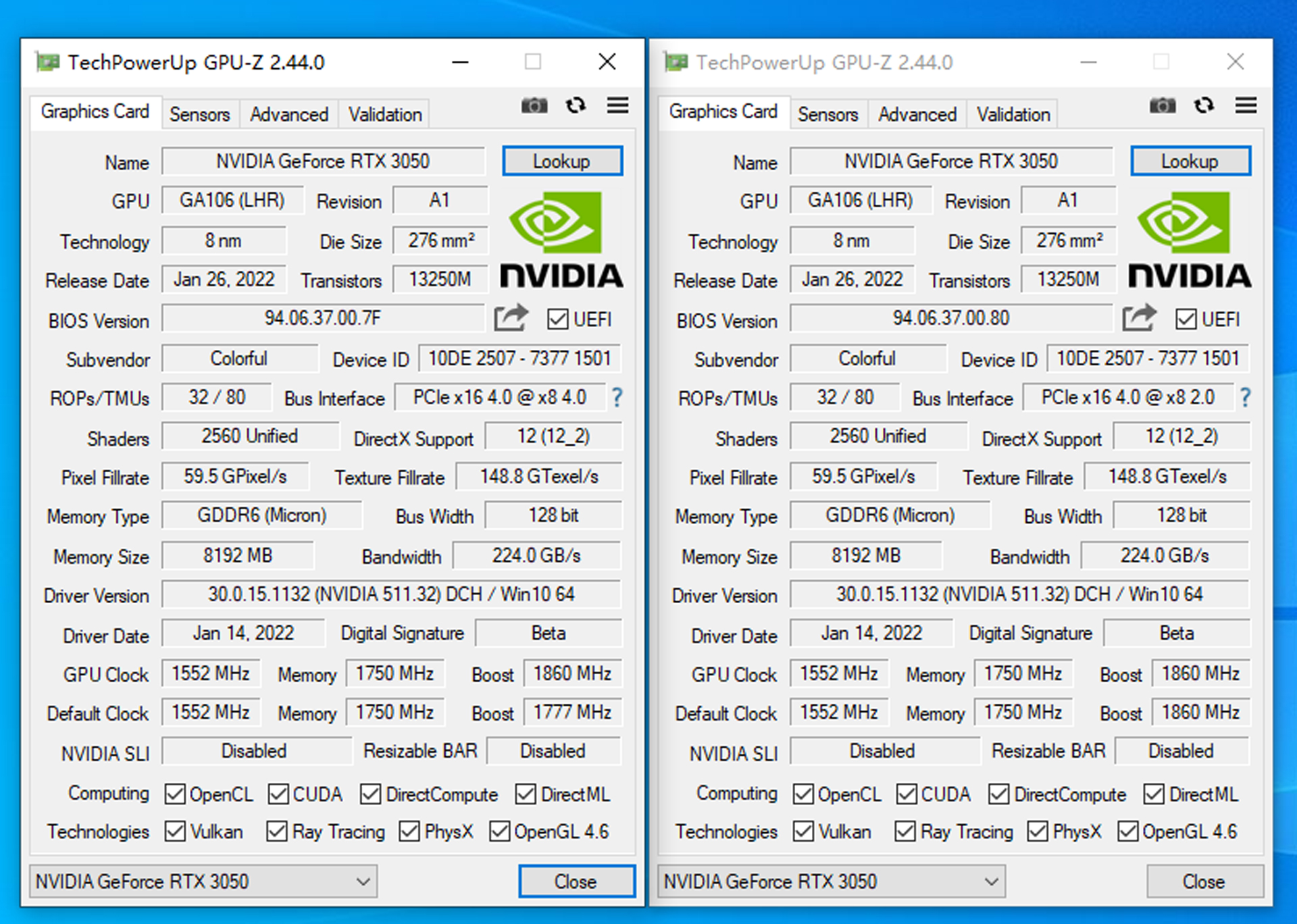The image size is (1297, 924).
Task: Uncheck the UEFI checkbox in the left window
Action: [558, 319]
